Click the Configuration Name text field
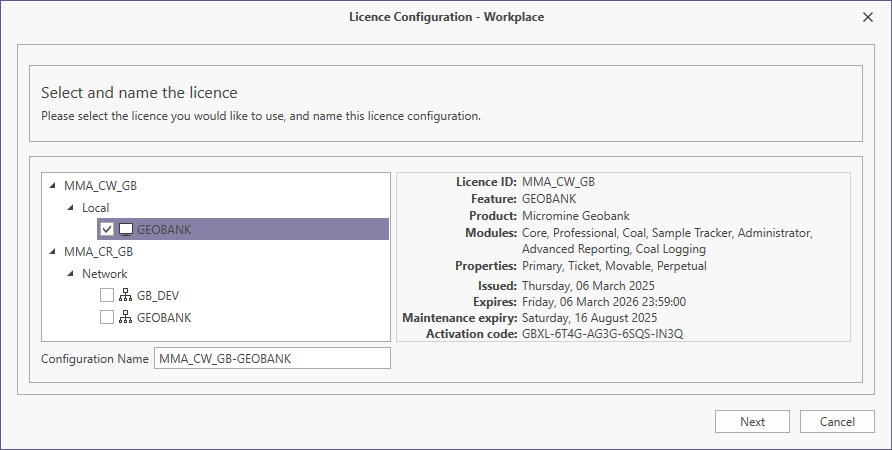 pyautogui.click(x=272, y=358)
